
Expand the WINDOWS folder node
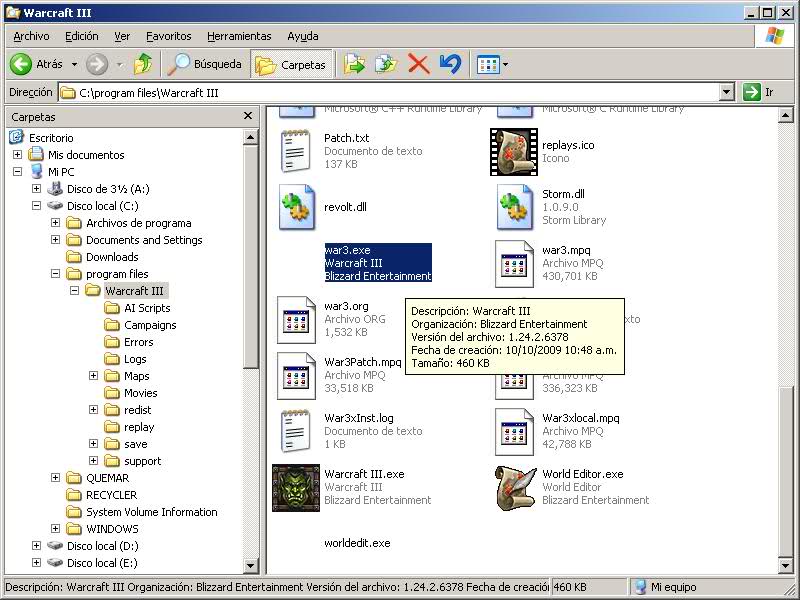tap(56, 529)
